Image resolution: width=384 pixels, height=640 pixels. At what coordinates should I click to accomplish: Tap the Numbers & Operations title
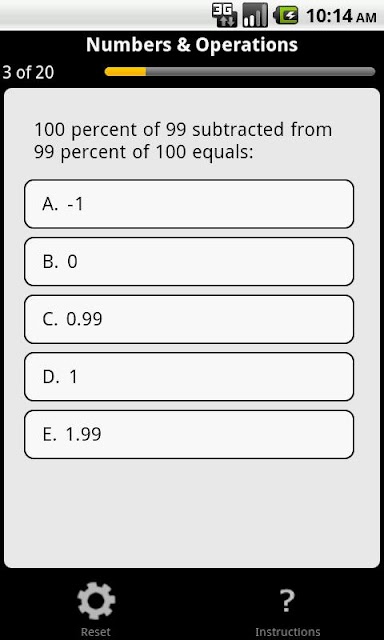click(192, 45)
